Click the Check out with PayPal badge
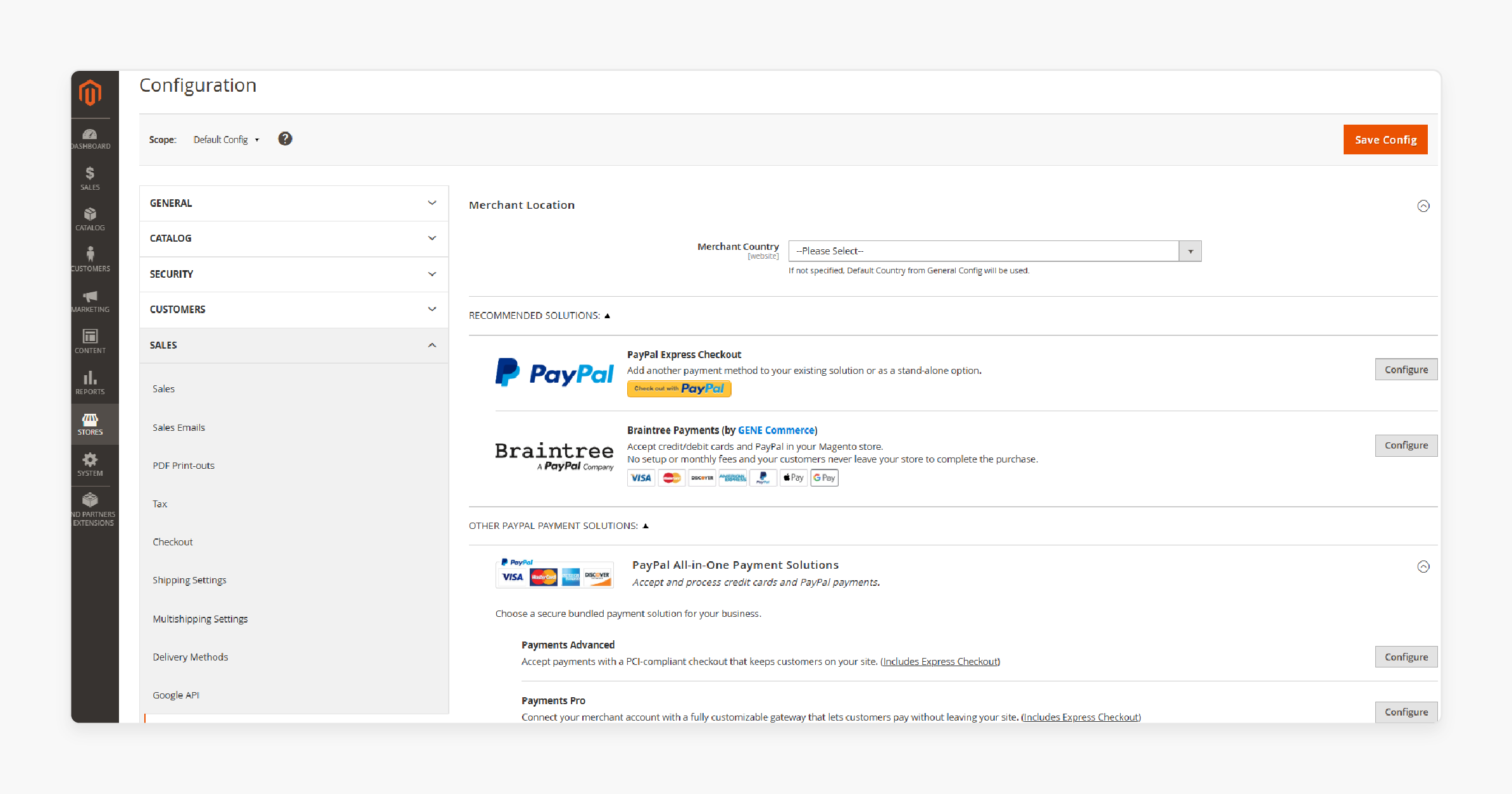1512x794 pixels. 679,388
